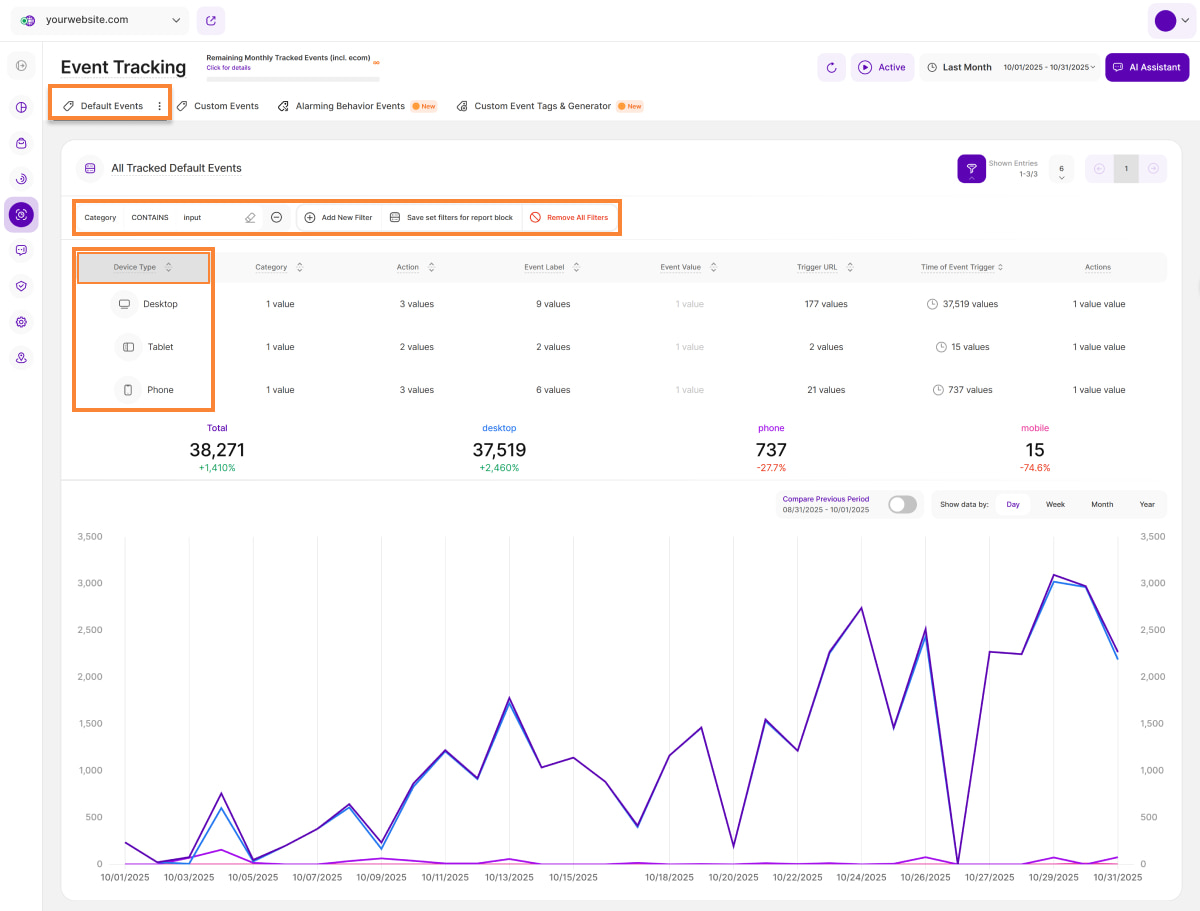Open Event Tracking icon in left sidebar
1200x911 pixels.
tap(22, 214)
